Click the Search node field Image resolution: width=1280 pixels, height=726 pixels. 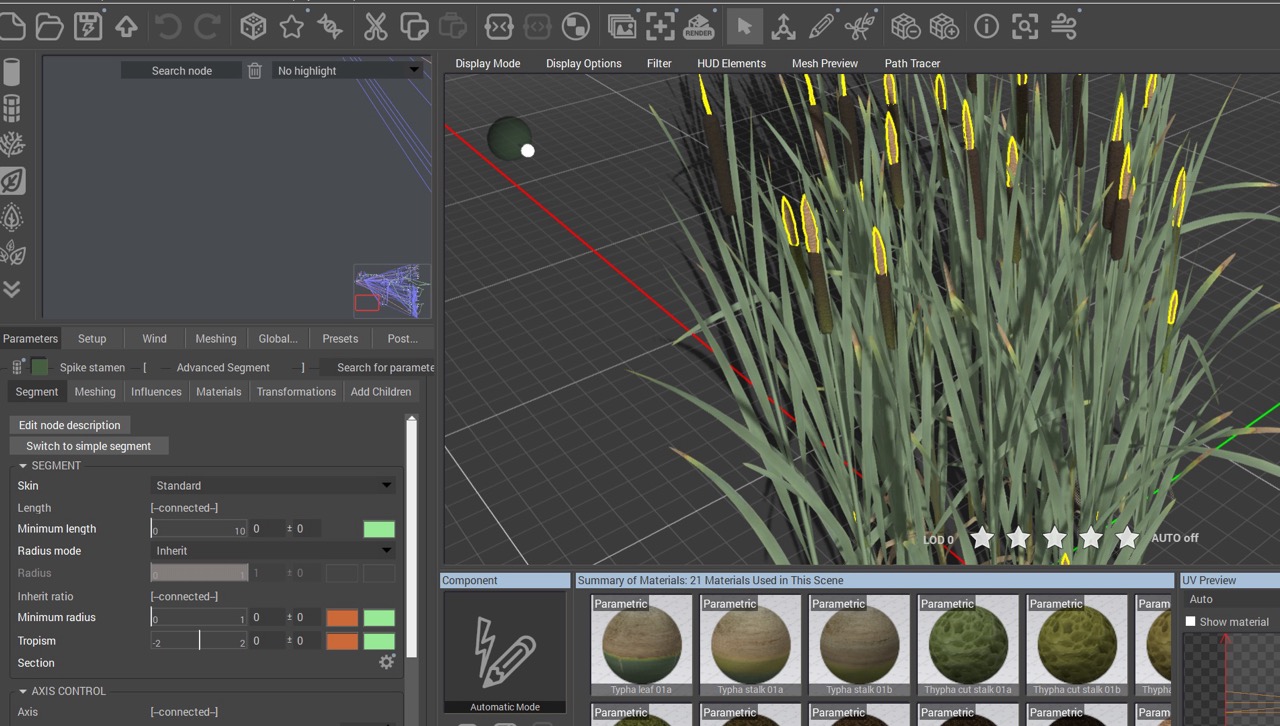point(181,71)
